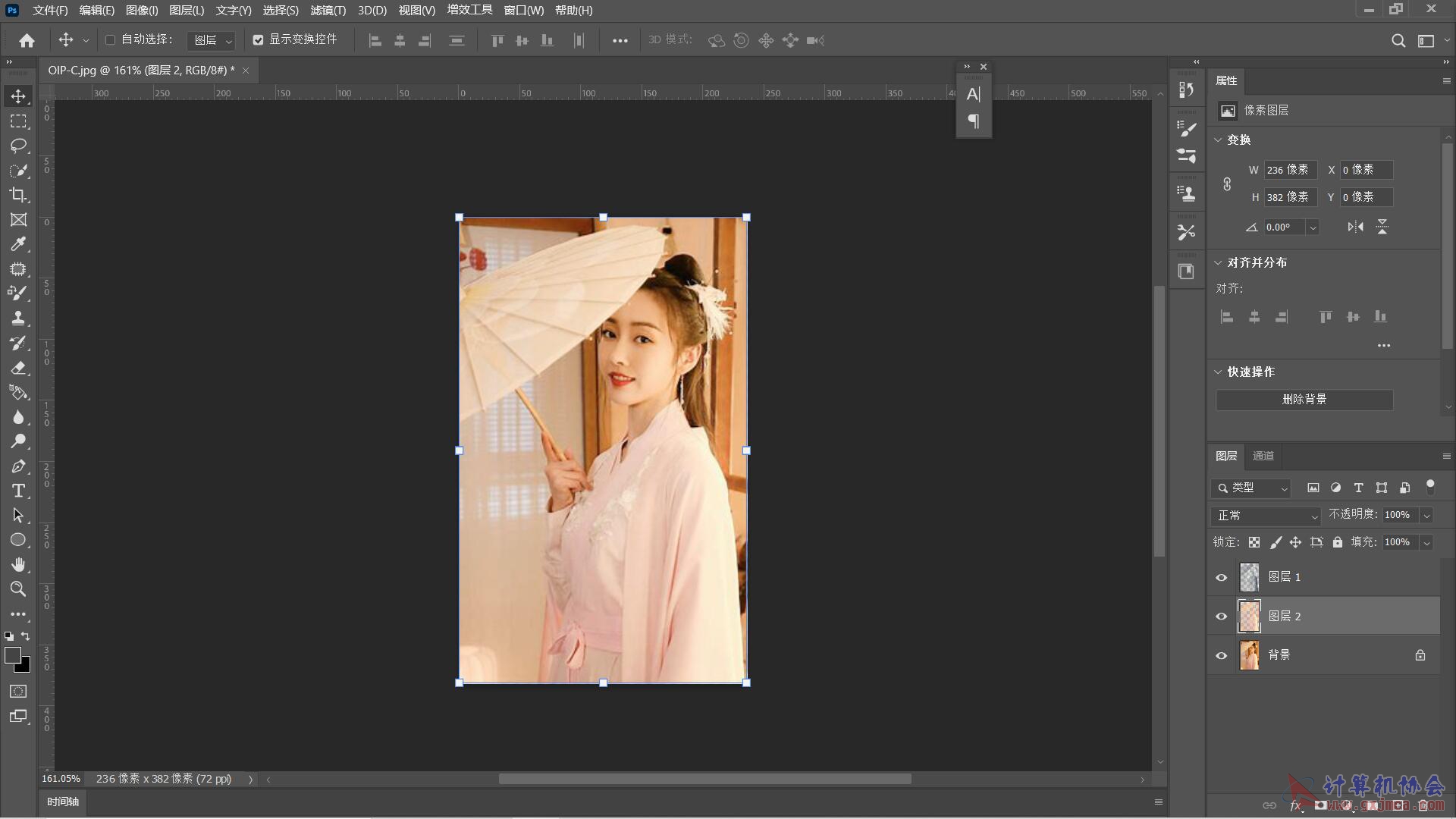This screenshot has height=819, width=1456.
Task: Open the 滤镜(T) menu
Action: (328, 11)
